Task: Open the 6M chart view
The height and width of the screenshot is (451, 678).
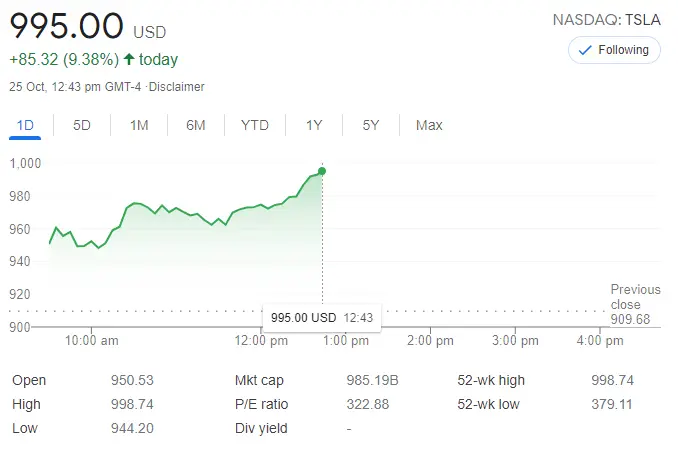Action: pyautogui.click(x=196, y=125)
